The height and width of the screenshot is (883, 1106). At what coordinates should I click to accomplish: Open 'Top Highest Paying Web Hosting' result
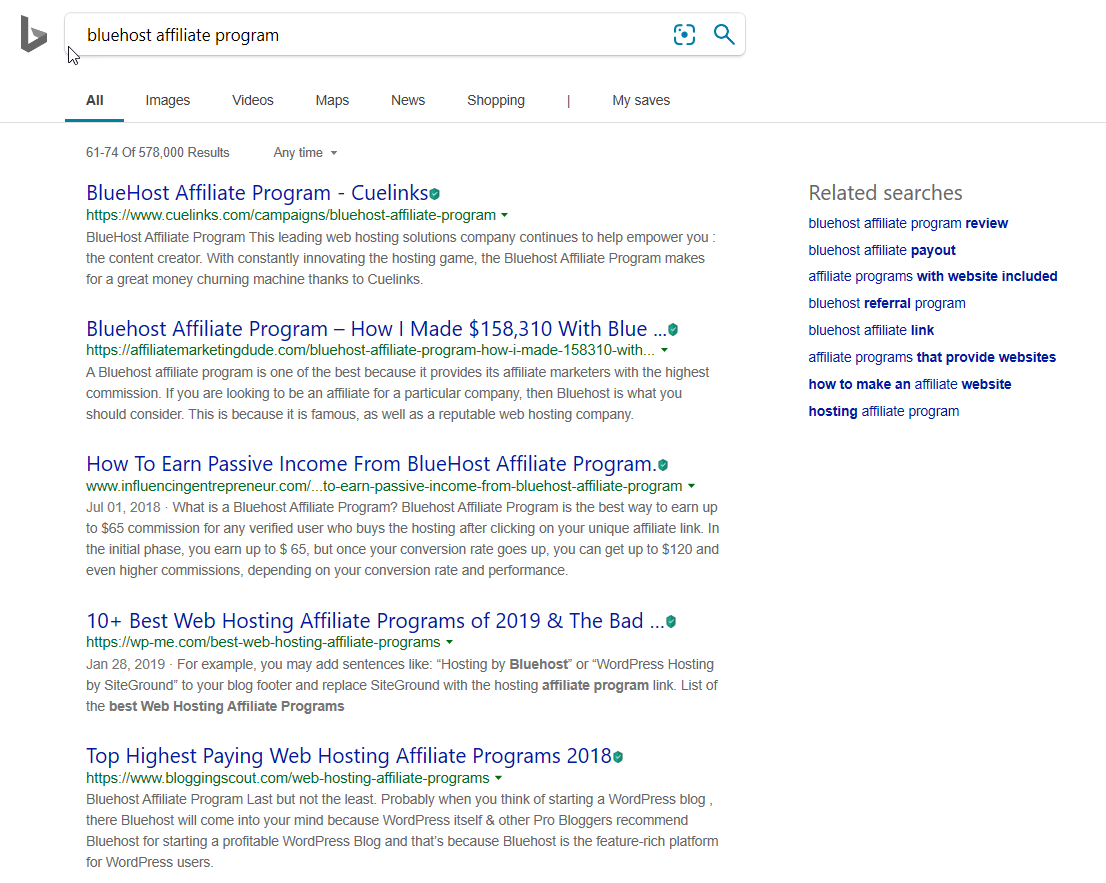click(348, 756)
